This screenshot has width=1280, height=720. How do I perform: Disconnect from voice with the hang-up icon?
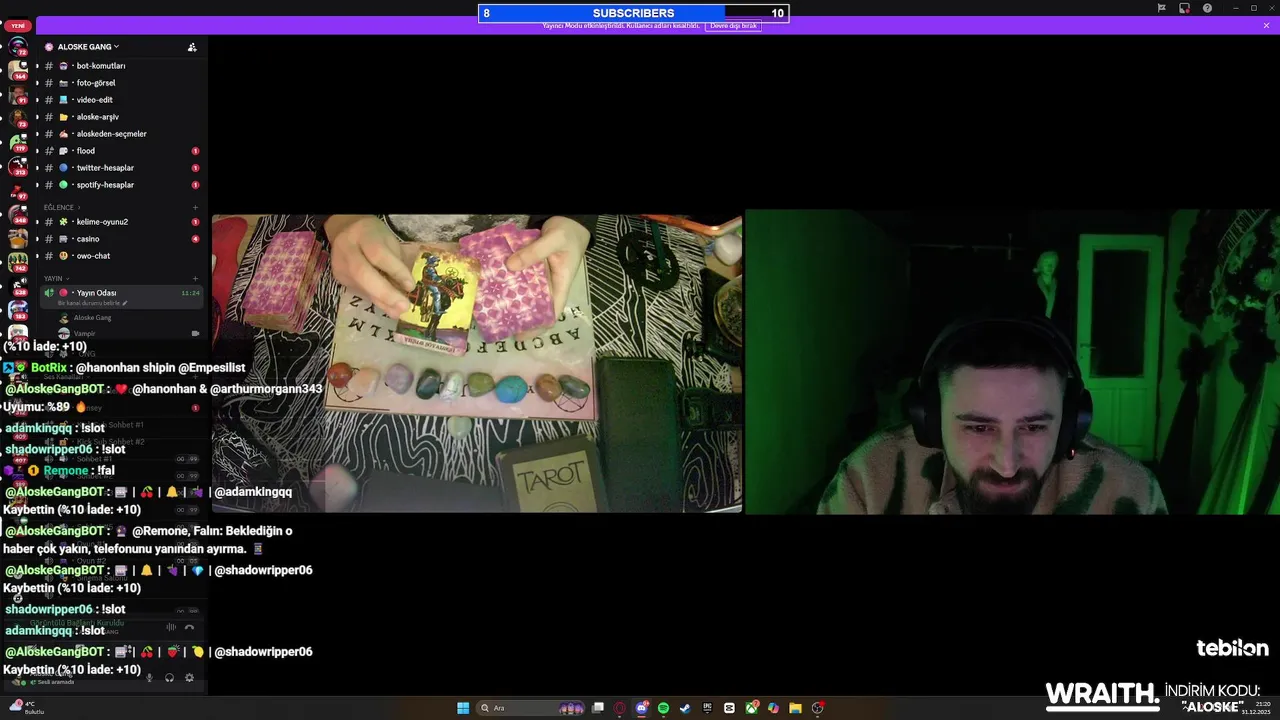[189, 628]
